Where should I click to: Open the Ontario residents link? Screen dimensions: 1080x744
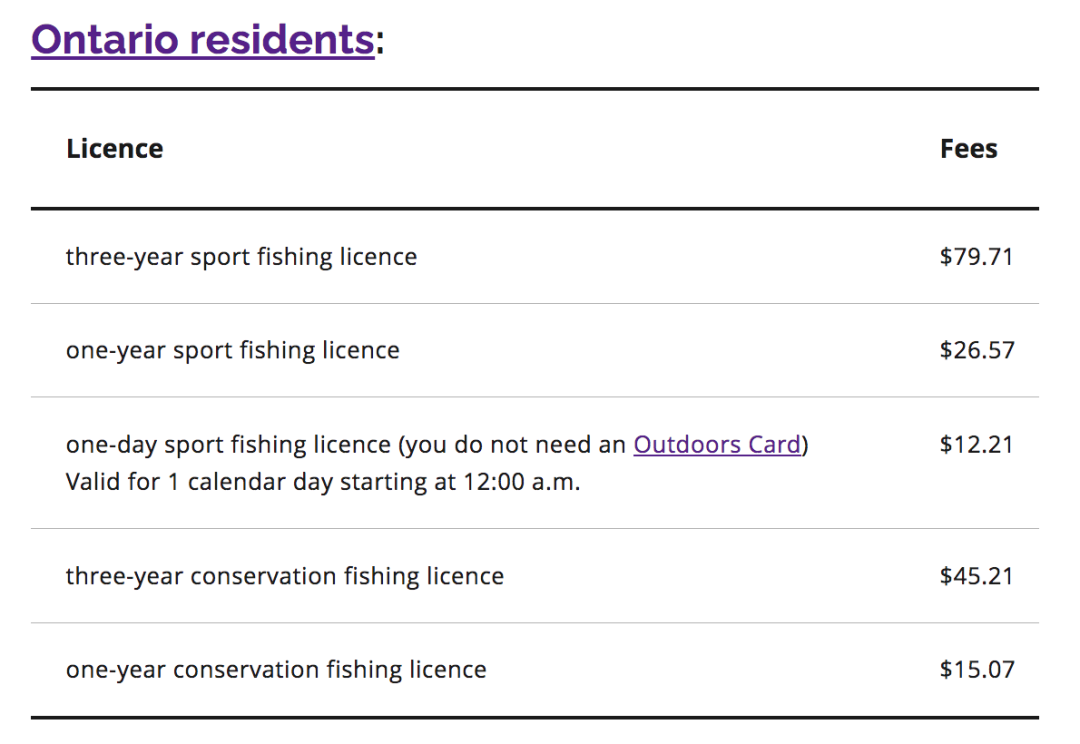pyautogui.click(x=202, y=40)
